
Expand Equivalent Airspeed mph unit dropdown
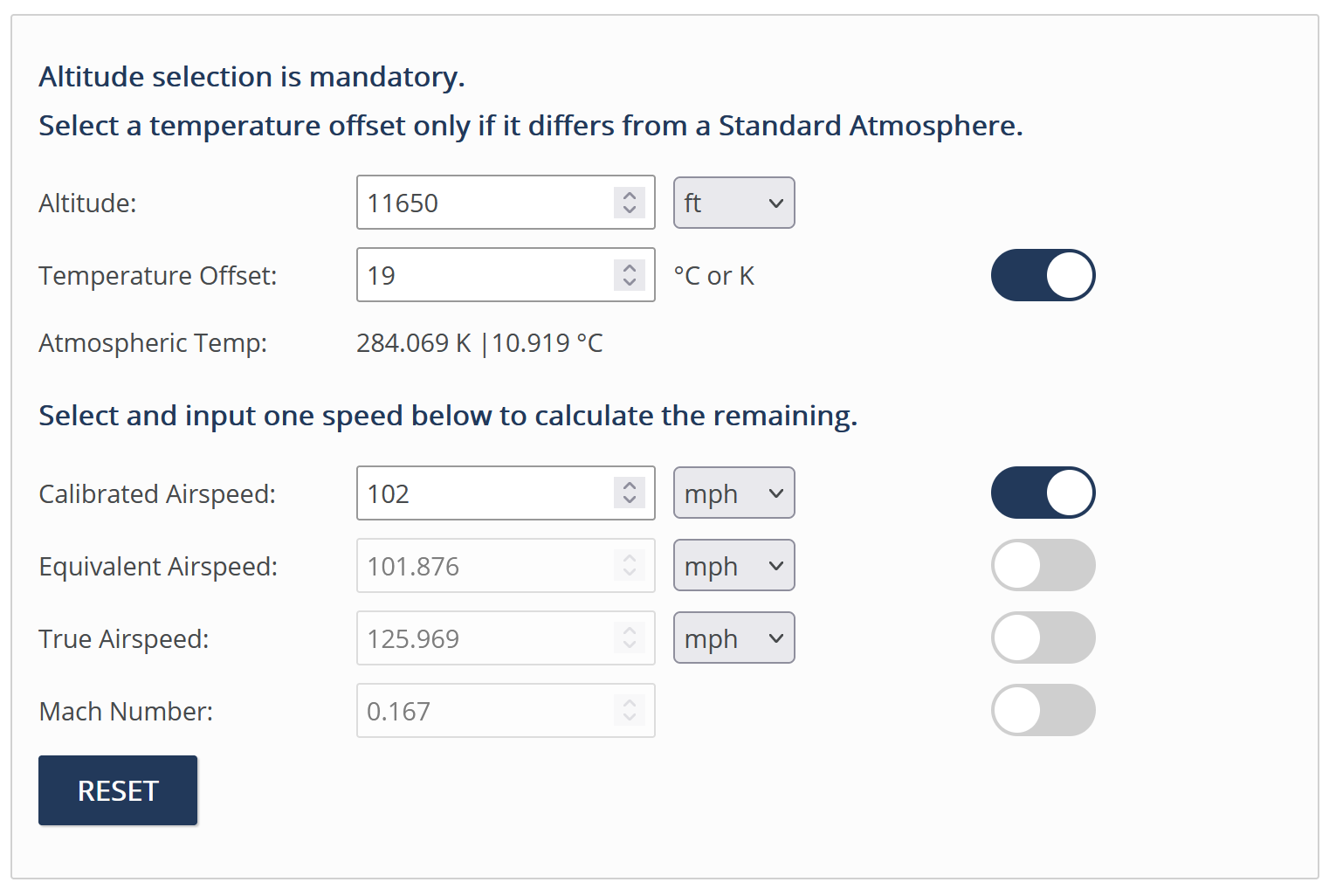click(734, 565)
